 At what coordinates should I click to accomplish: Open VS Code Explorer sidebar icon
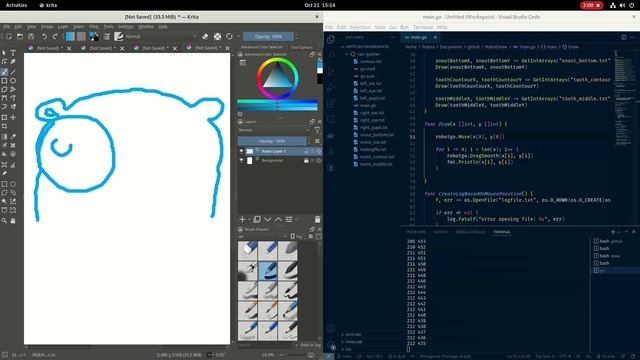[331, 39]
